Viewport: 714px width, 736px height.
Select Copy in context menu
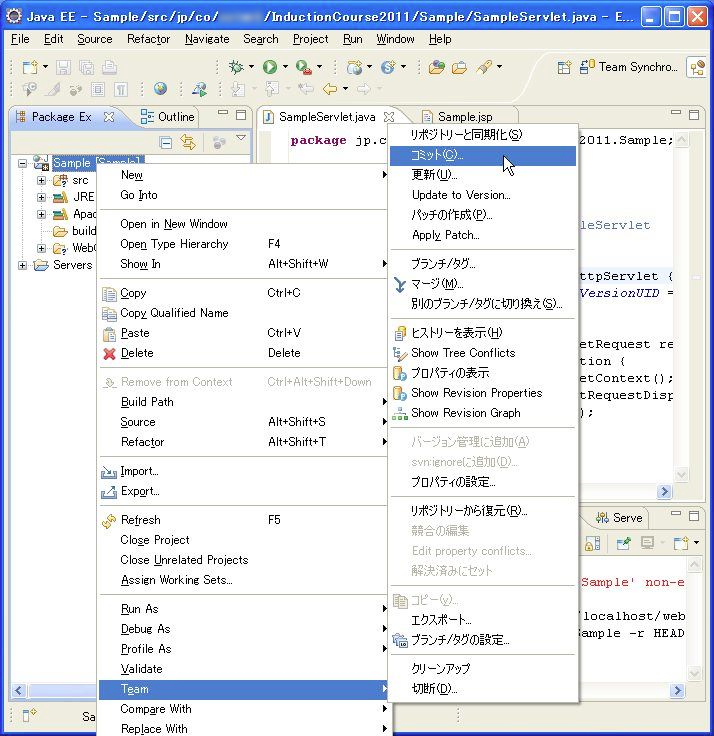pos(244,293)
